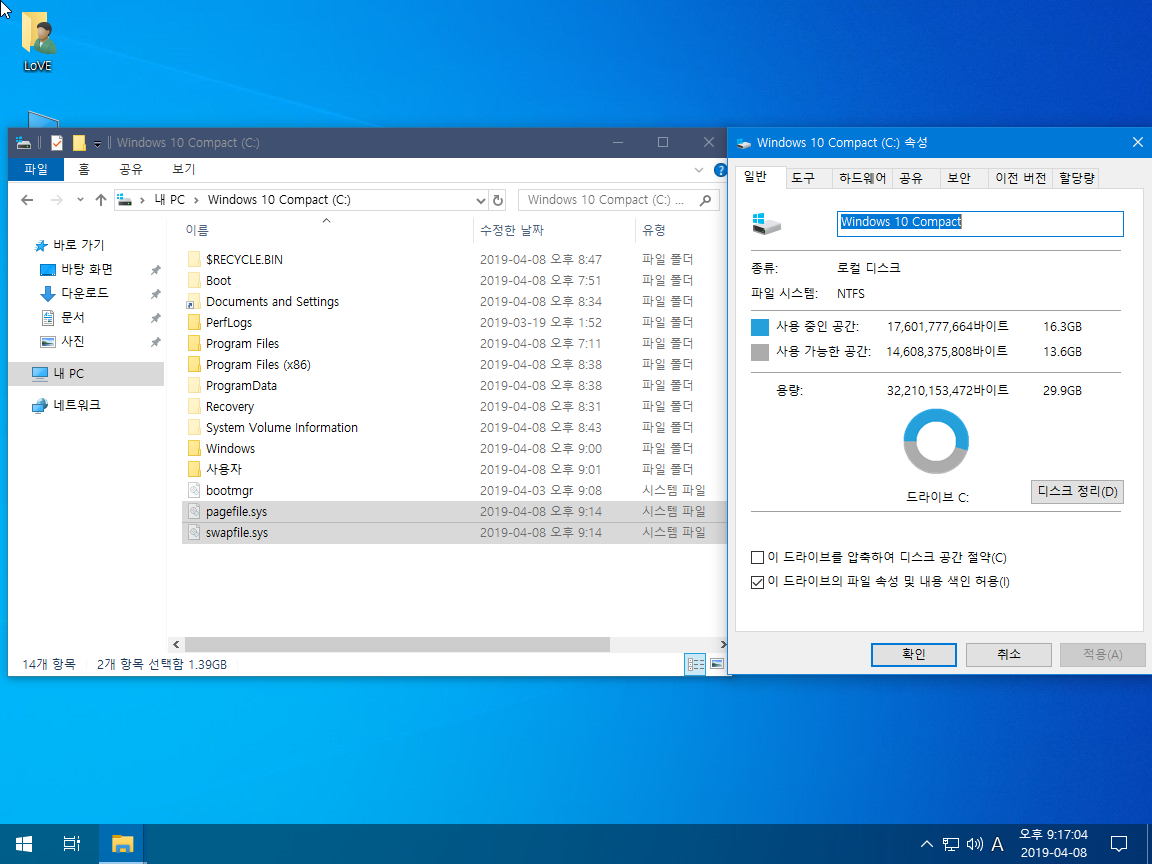Image resolution: width=1152 pixels, height=864 pixels.
Task: Select the Boot folder
Action: tap(218, 281)
